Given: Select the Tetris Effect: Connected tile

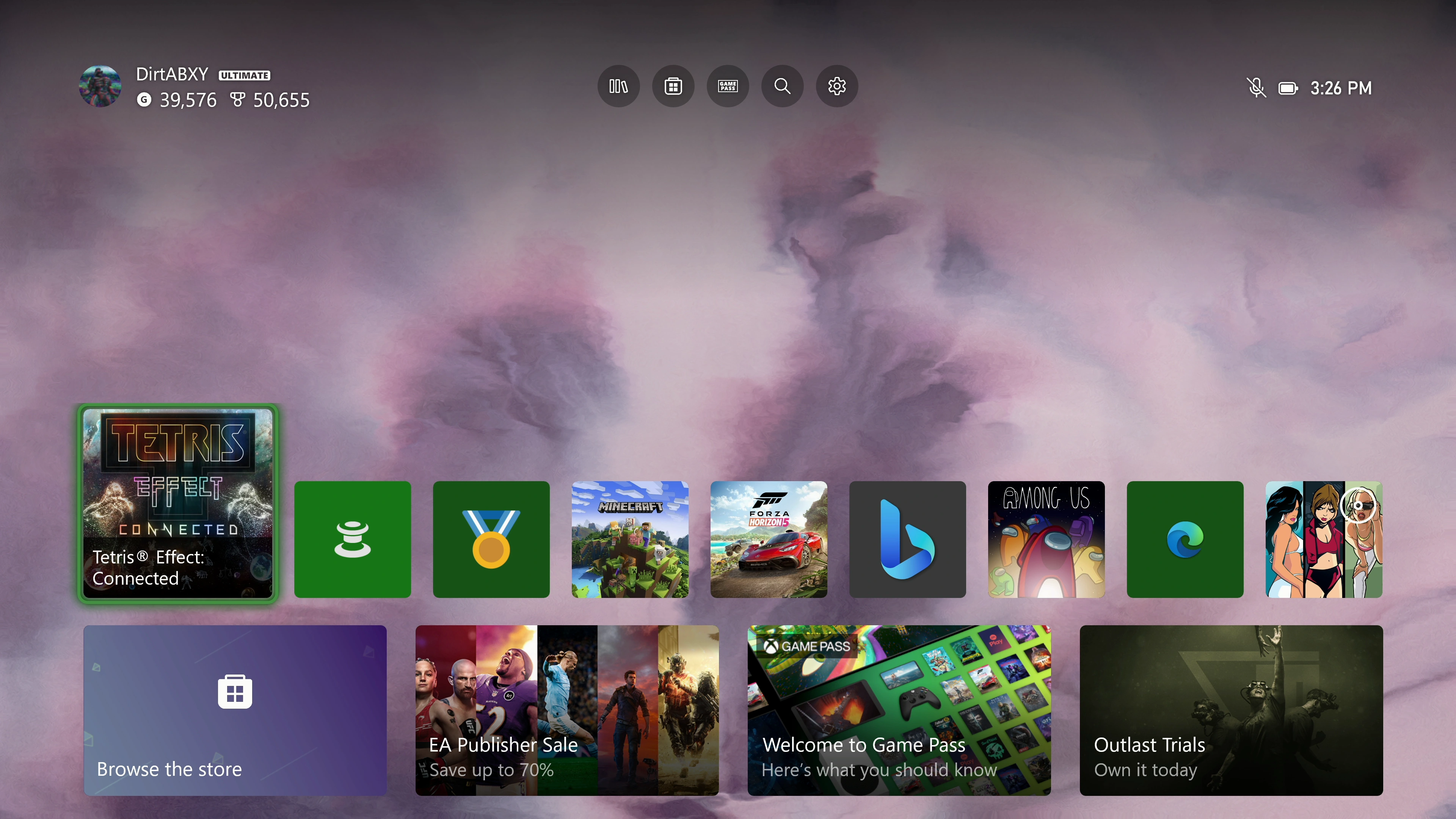Looking at the screenshot, I should (177, 503).
